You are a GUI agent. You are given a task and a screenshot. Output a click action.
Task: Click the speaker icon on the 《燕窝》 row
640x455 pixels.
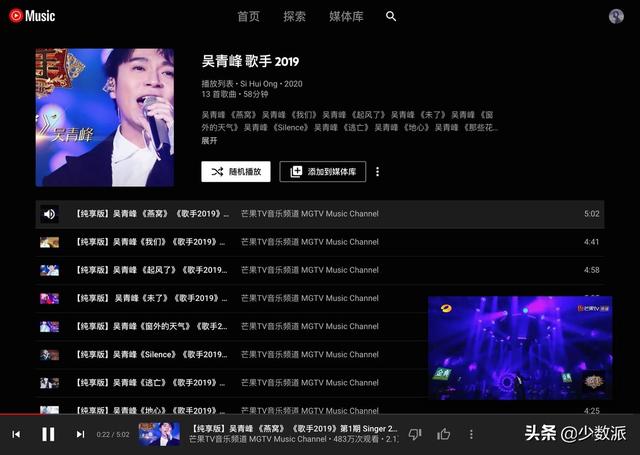(x=49, y=214)
